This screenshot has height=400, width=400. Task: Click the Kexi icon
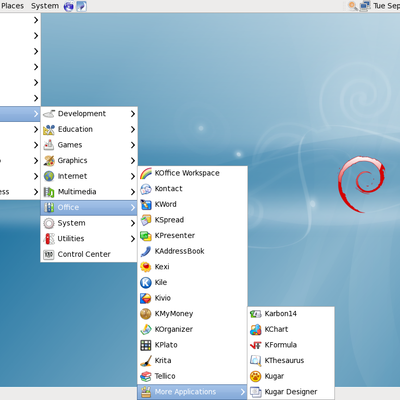pyautogui.click(x=146, y=267)
